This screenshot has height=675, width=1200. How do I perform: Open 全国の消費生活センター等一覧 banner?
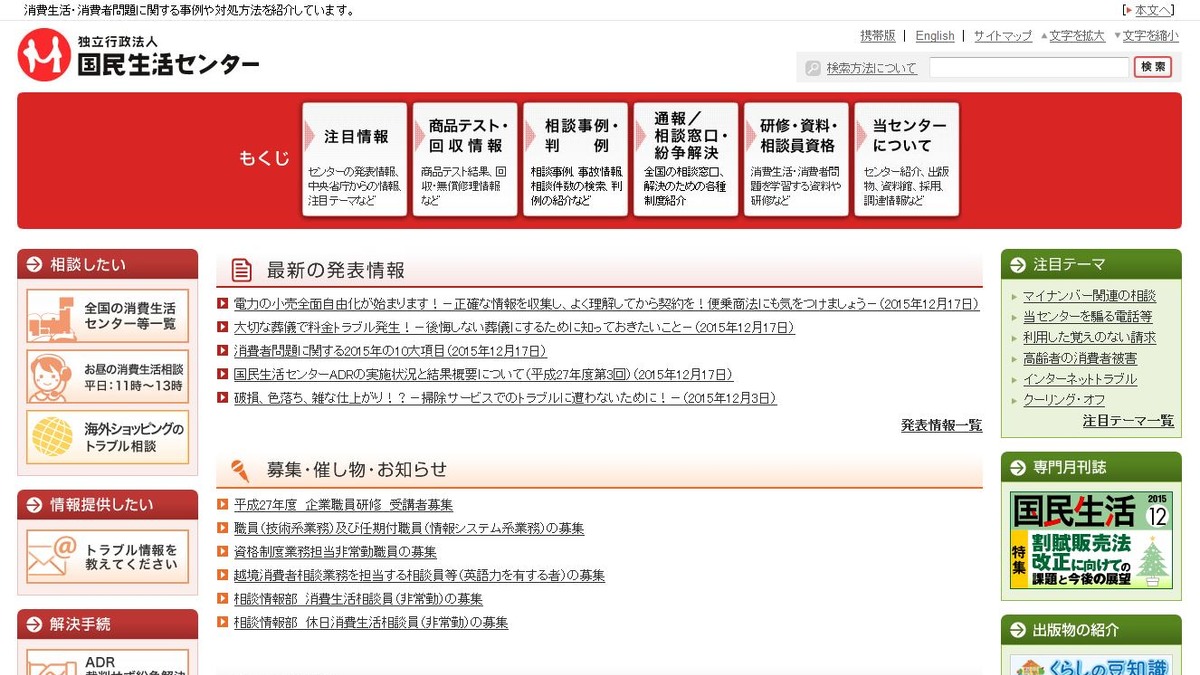point(108,316)
